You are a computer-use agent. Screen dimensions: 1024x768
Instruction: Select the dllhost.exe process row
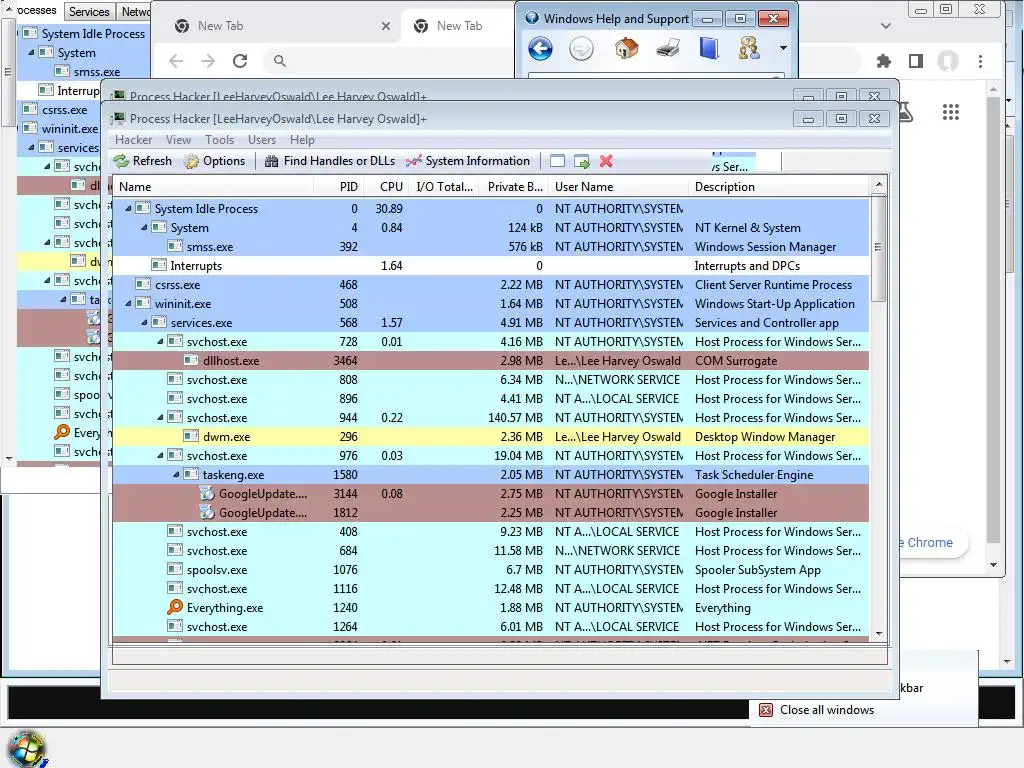tap(490, 360)
